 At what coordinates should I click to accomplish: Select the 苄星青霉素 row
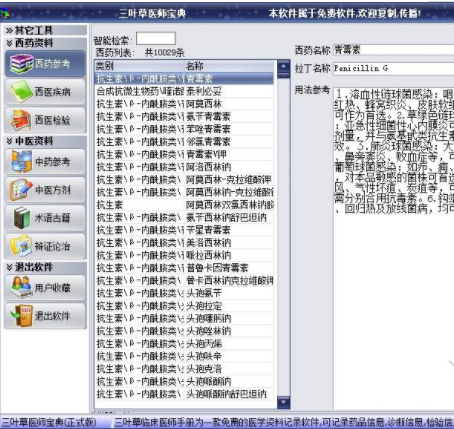pyautogui.click(x=184, y=230)
